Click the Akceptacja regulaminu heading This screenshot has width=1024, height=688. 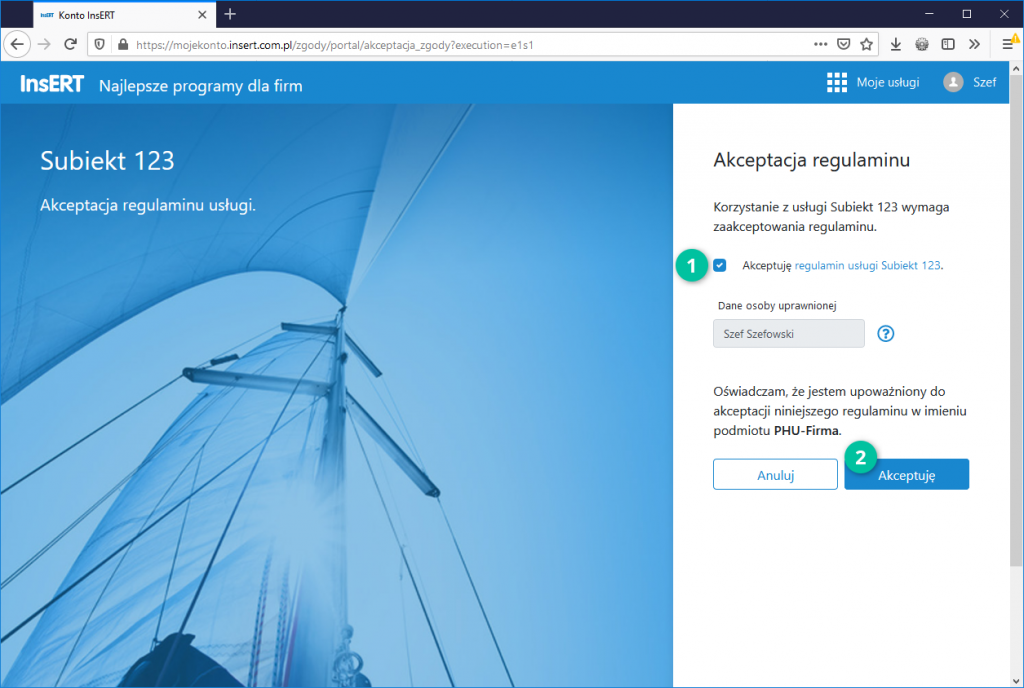(x=811, y=161)
